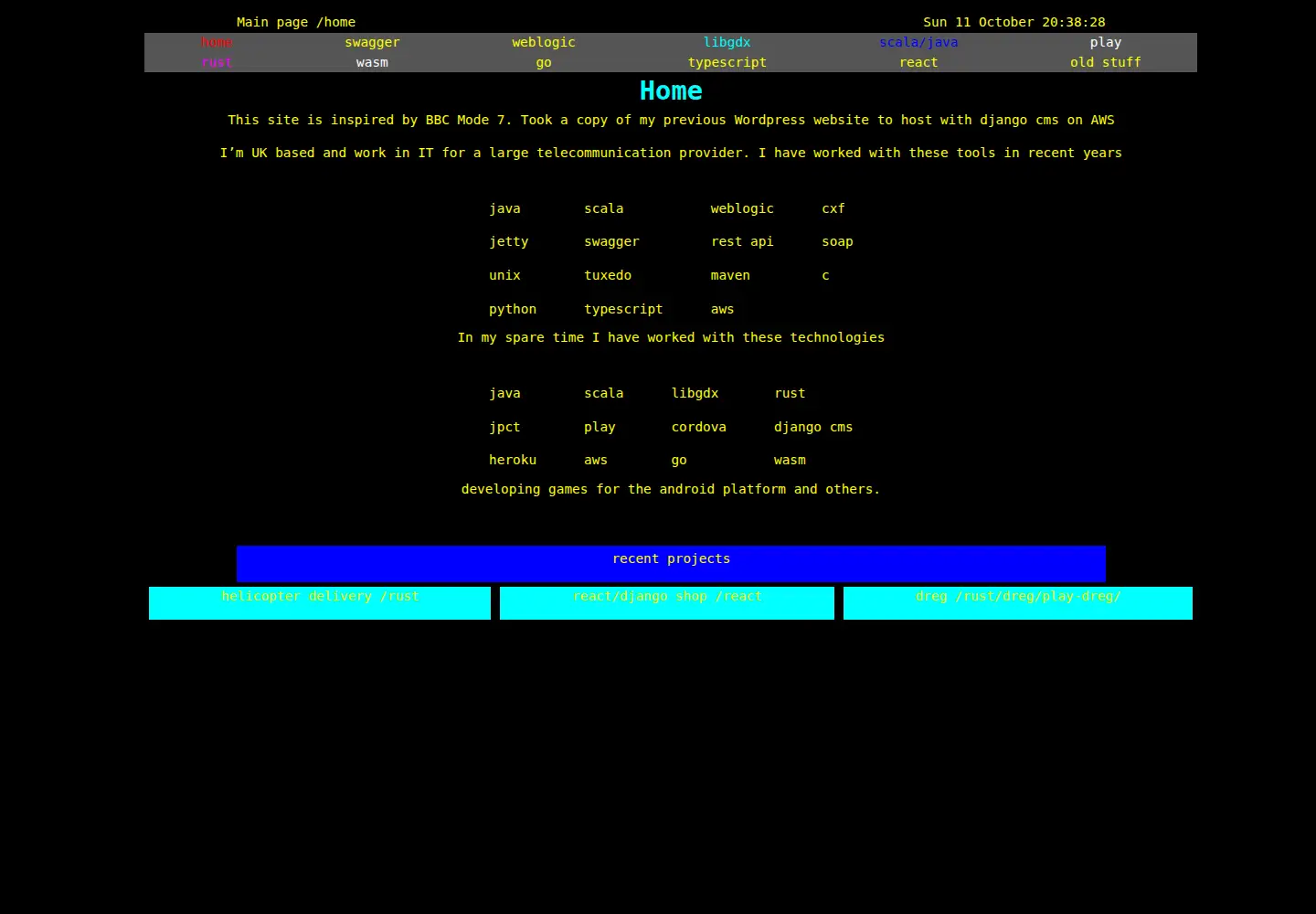Select the spare time technologies sentence
1316x914 pixels.
point(671,337)
